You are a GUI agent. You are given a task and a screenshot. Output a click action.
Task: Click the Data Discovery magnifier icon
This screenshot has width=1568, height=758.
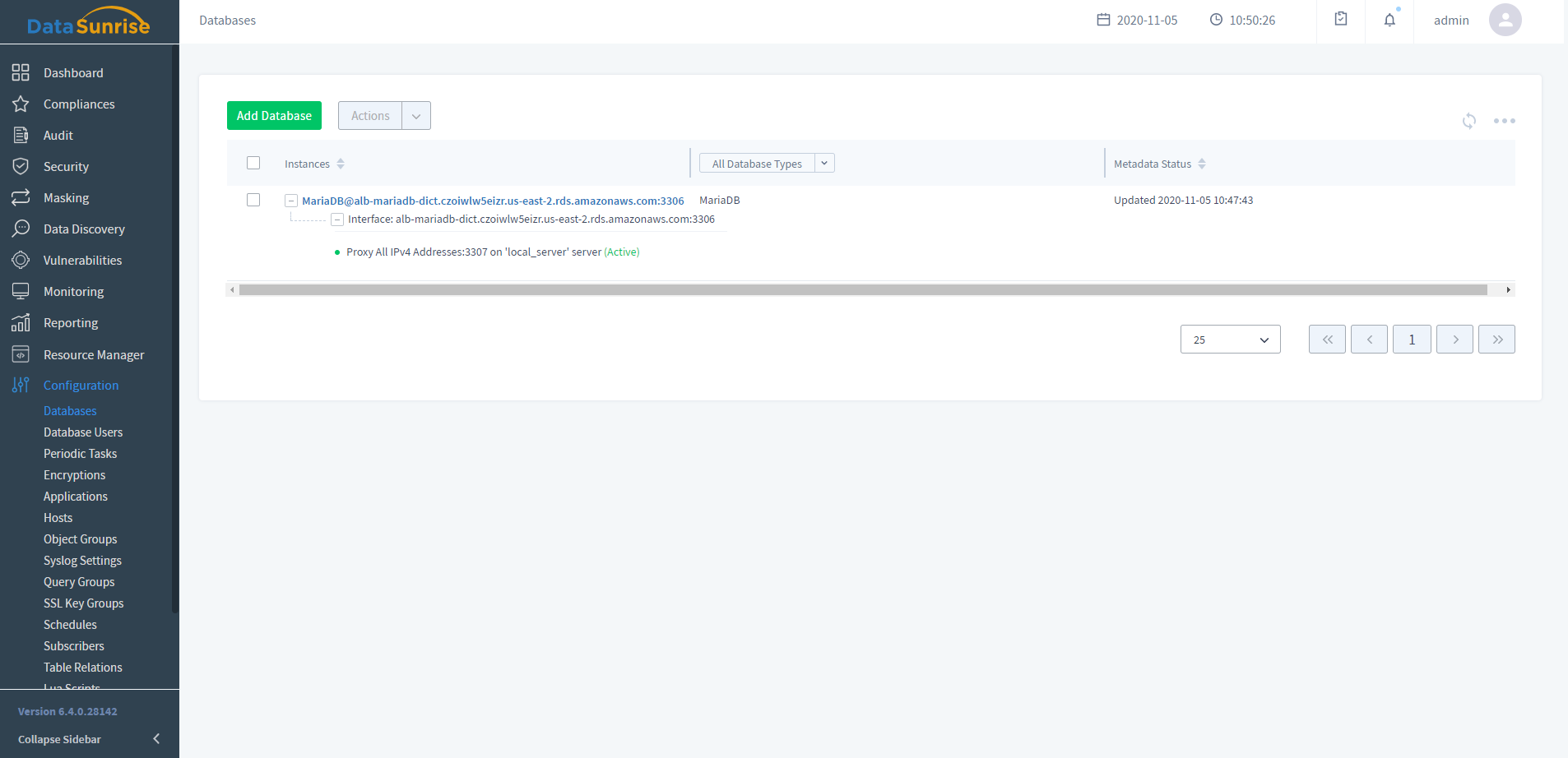21,229
